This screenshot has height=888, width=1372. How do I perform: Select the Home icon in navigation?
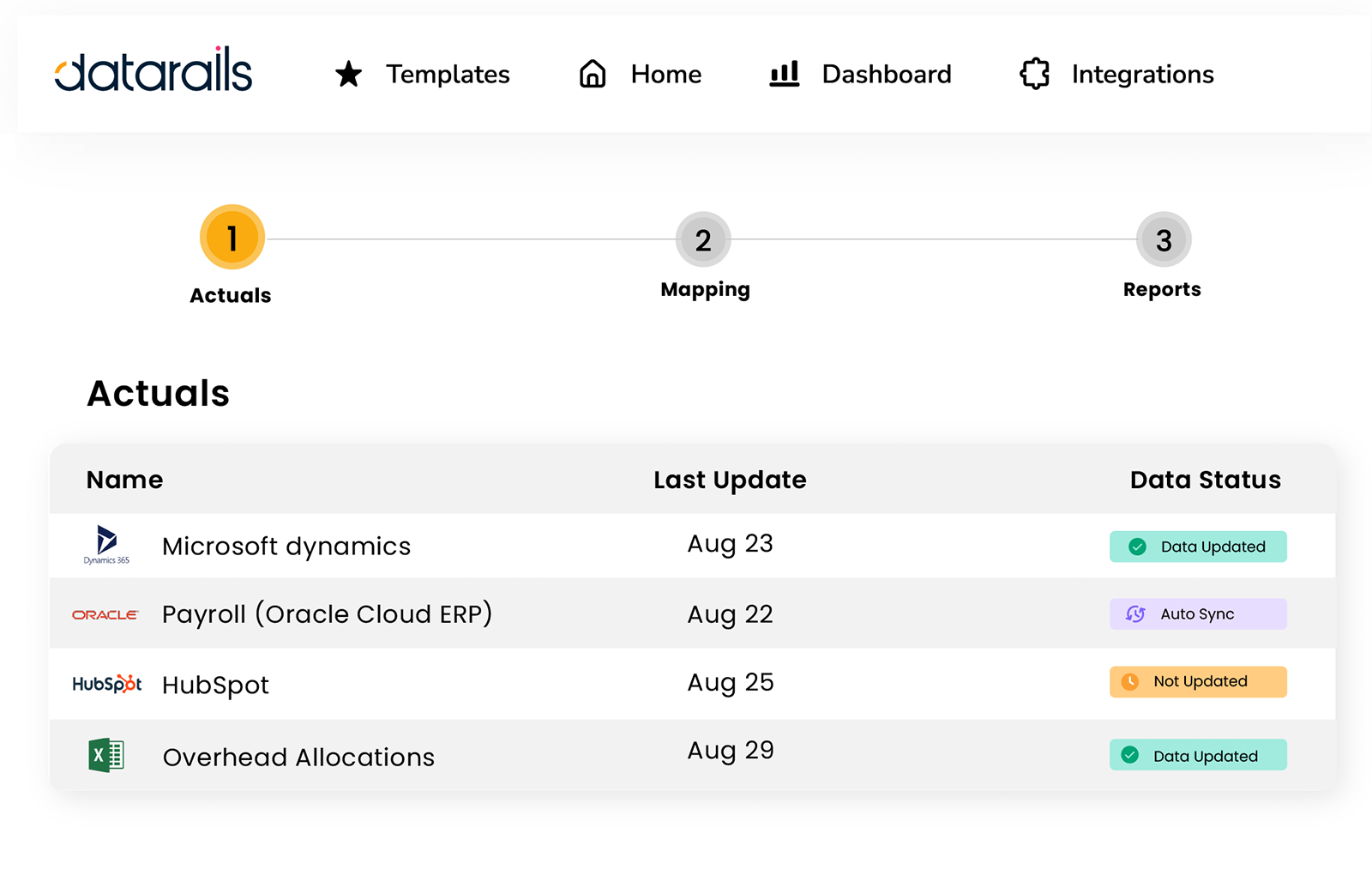click(x=592, y=74)
